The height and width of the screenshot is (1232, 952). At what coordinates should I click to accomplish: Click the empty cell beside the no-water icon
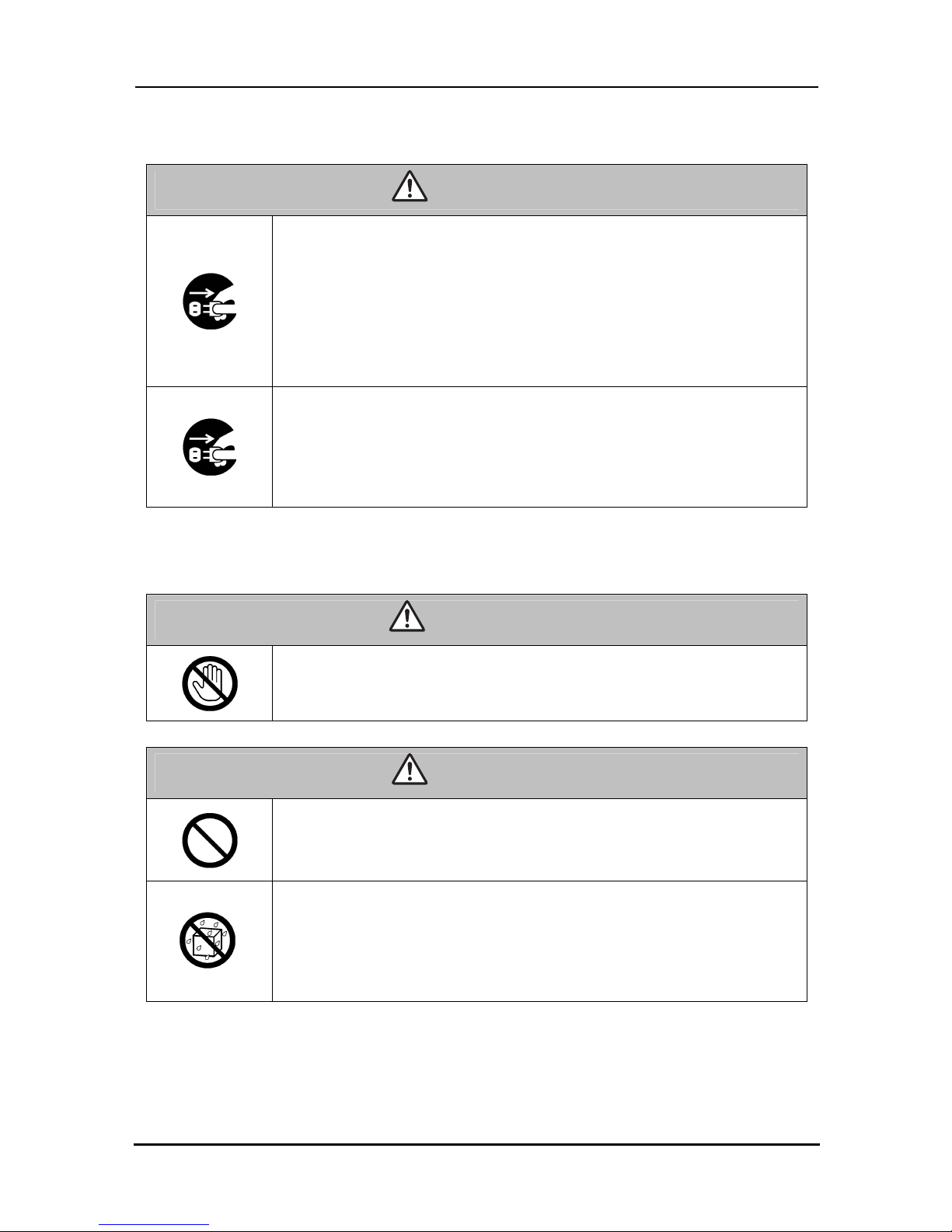539,941
